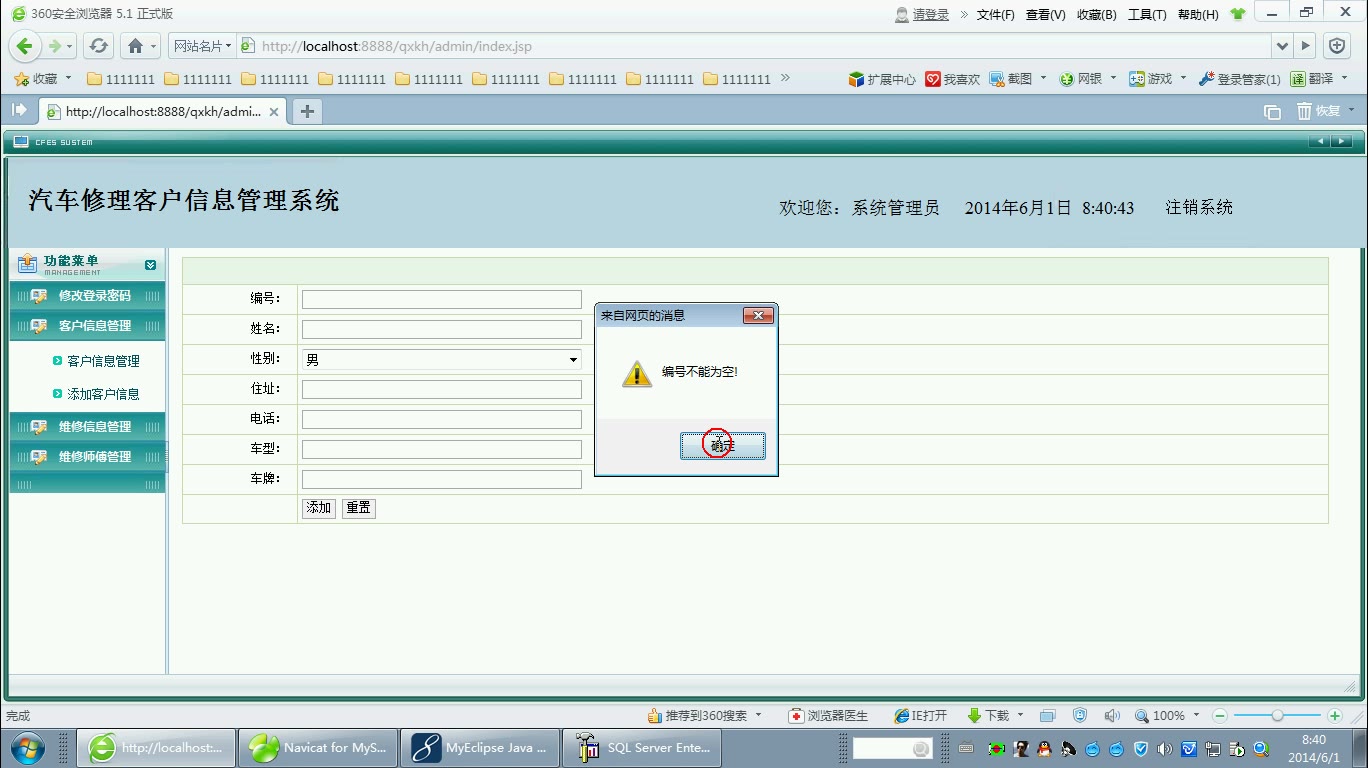1368x768 pixels.
Task: Click the 车牌 license plate input field
Action: [x=441, y=479]
